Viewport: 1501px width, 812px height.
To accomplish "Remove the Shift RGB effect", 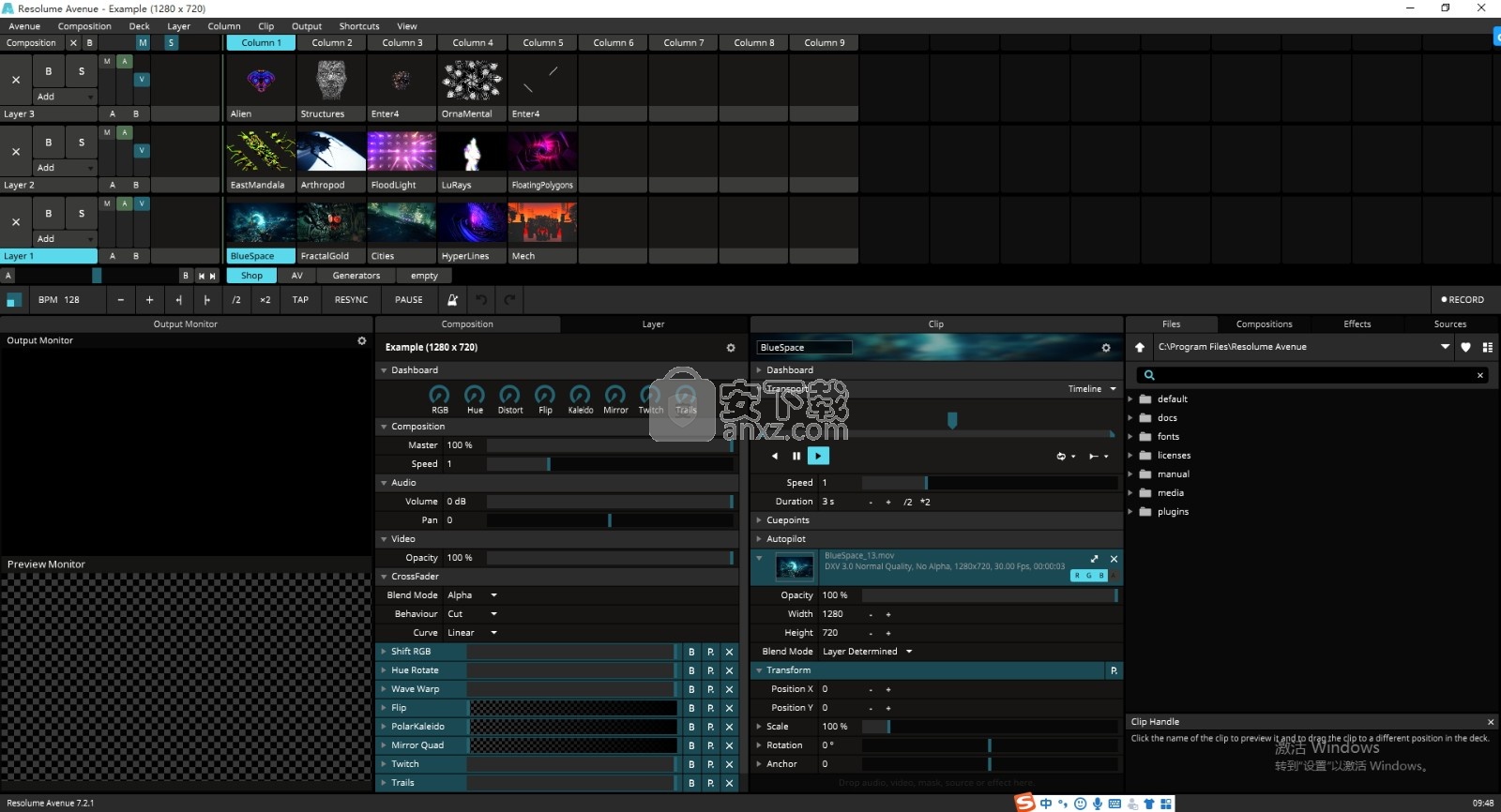I will click(x=729, y=652).
